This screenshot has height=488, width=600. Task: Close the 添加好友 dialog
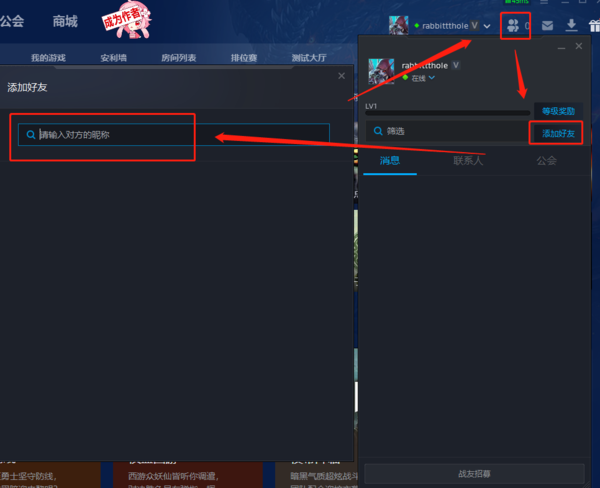(x=341, y=76)
